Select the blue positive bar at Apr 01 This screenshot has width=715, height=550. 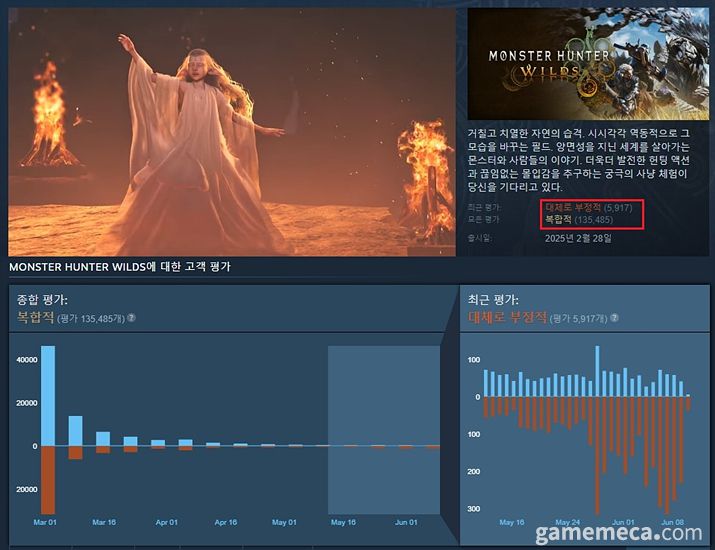tap(158, 442)
